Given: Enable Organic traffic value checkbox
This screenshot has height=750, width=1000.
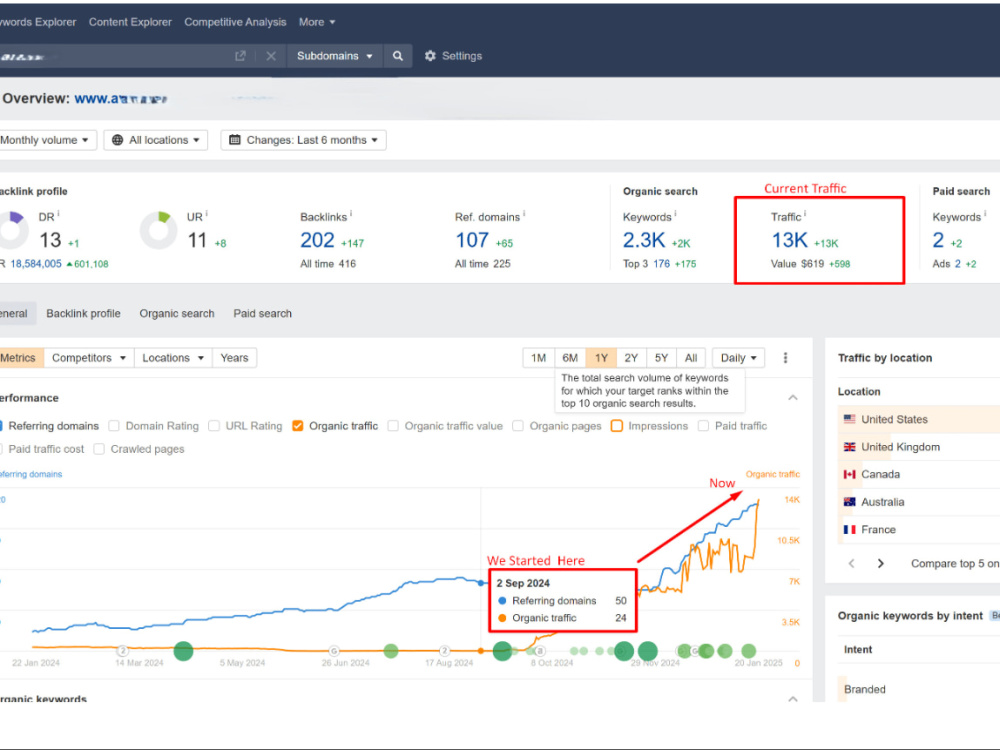Looking at the screenshot, I should (x=393, y=425).
